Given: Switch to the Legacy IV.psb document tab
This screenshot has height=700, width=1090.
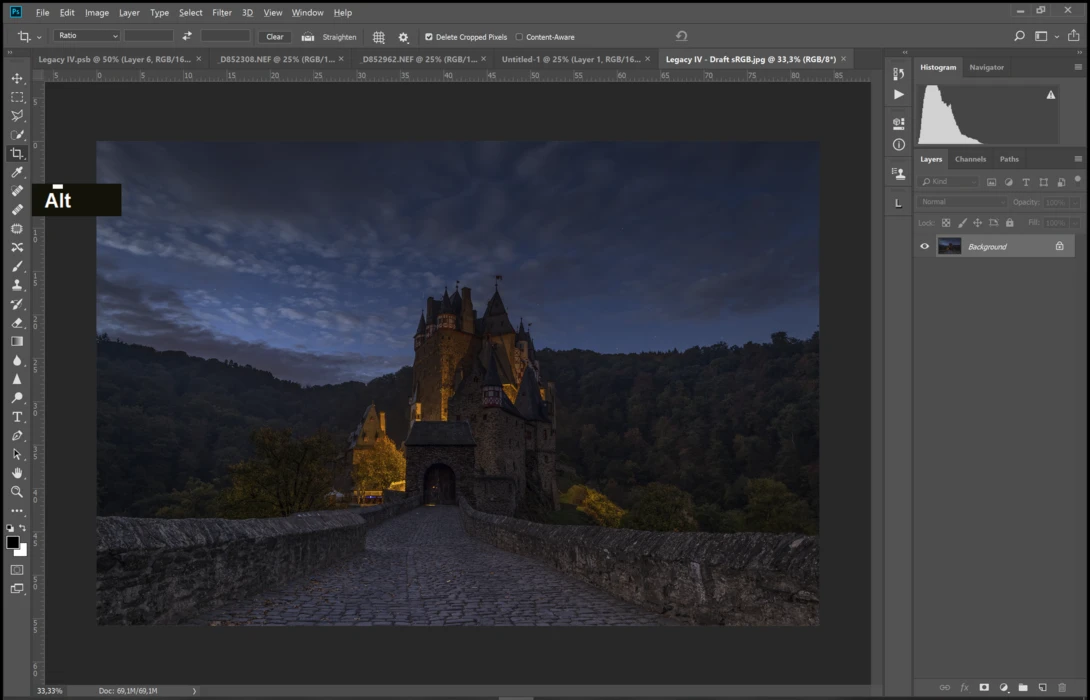Looking at the screenshot, I should point(115,59).
